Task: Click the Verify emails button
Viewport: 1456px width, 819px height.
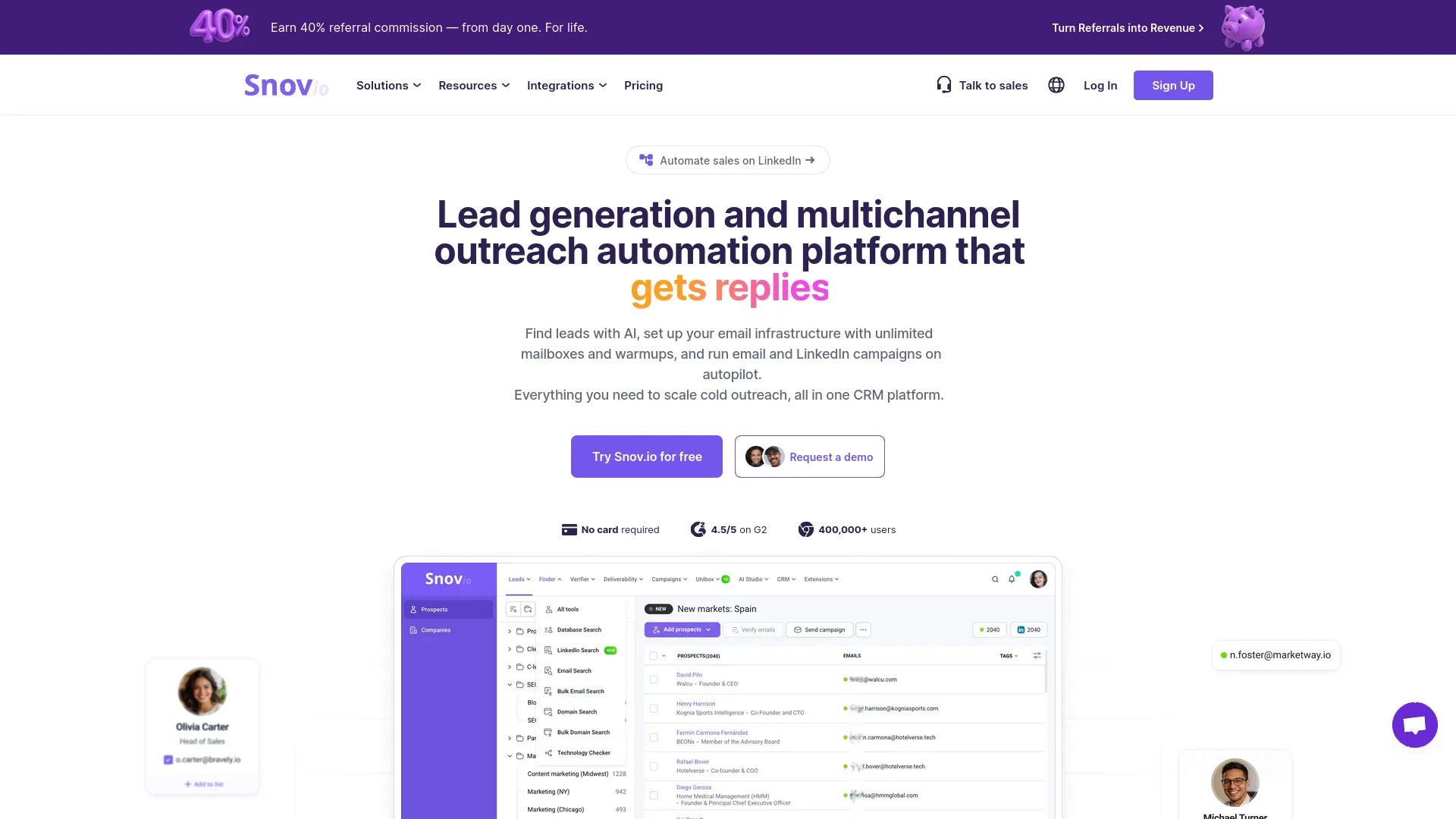Action: click(x=753, y=629)
